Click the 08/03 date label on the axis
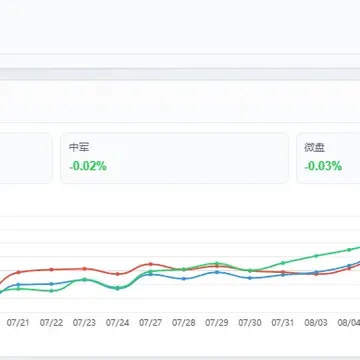 (x=316, y=323)
